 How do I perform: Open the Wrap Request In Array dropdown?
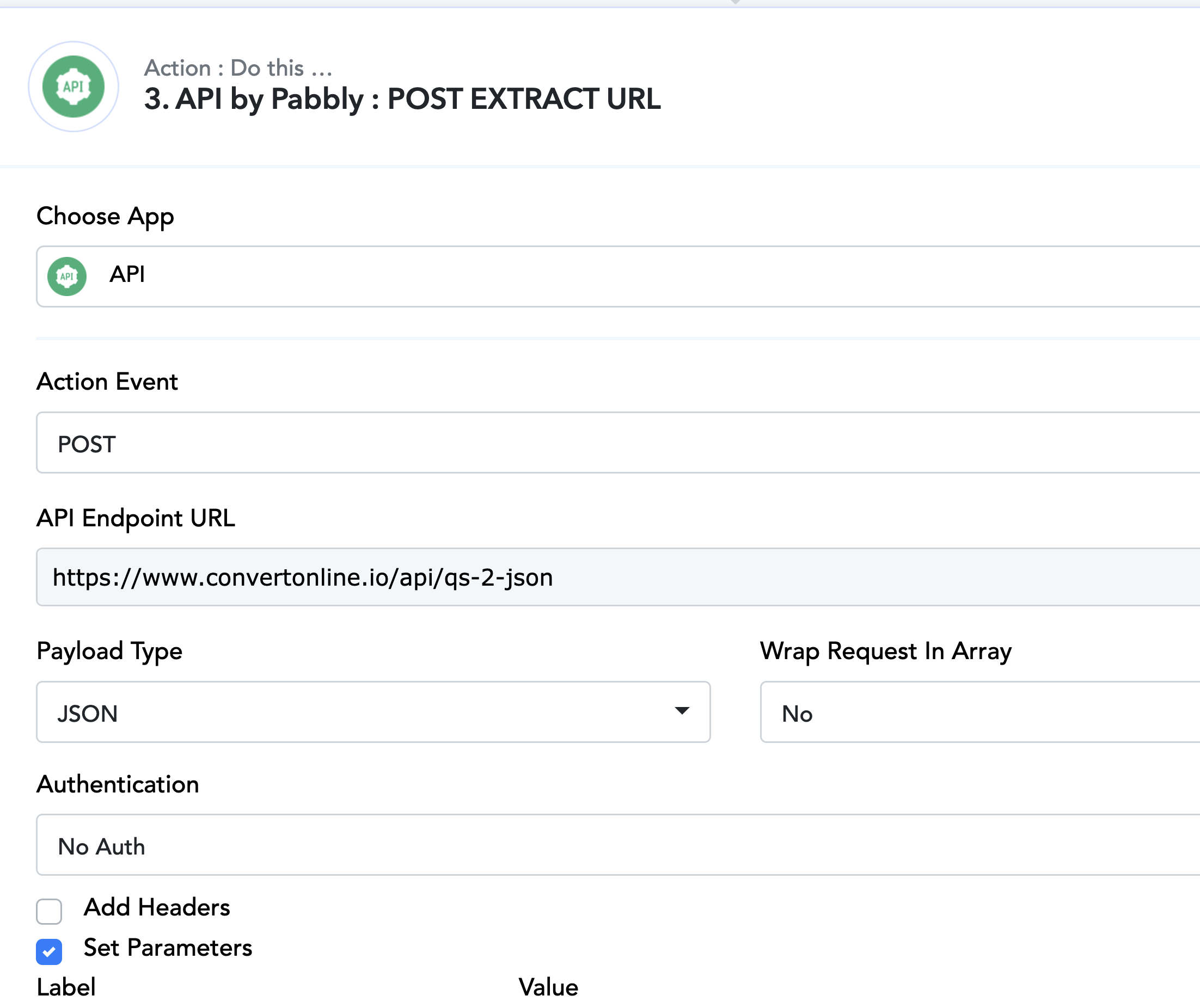pos(980,712)
